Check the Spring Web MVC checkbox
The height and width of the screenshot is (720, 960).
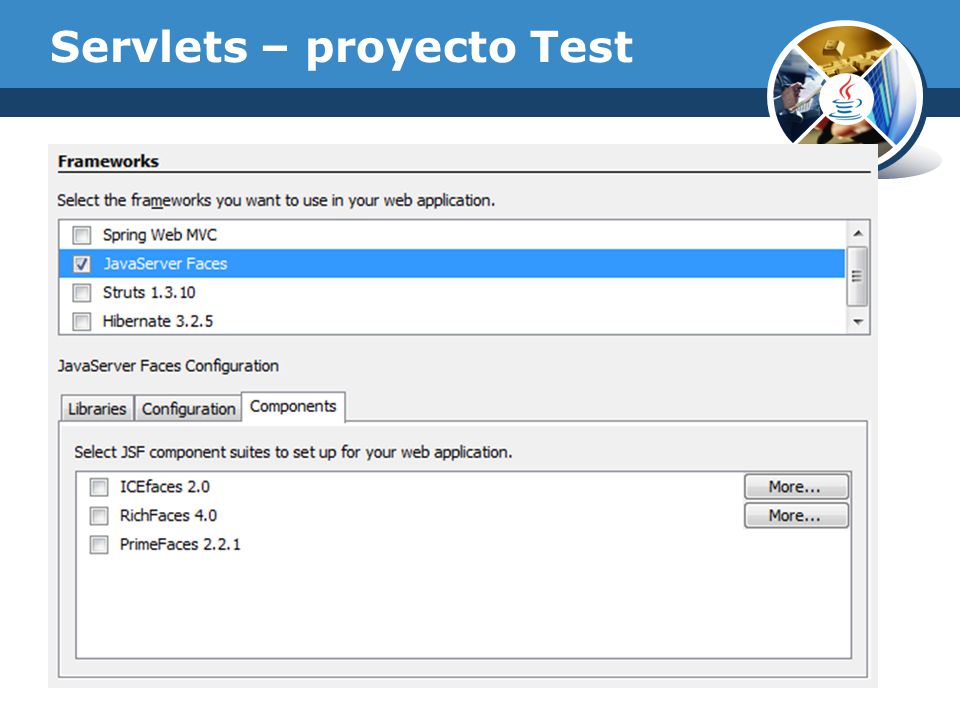click(81, 235)
